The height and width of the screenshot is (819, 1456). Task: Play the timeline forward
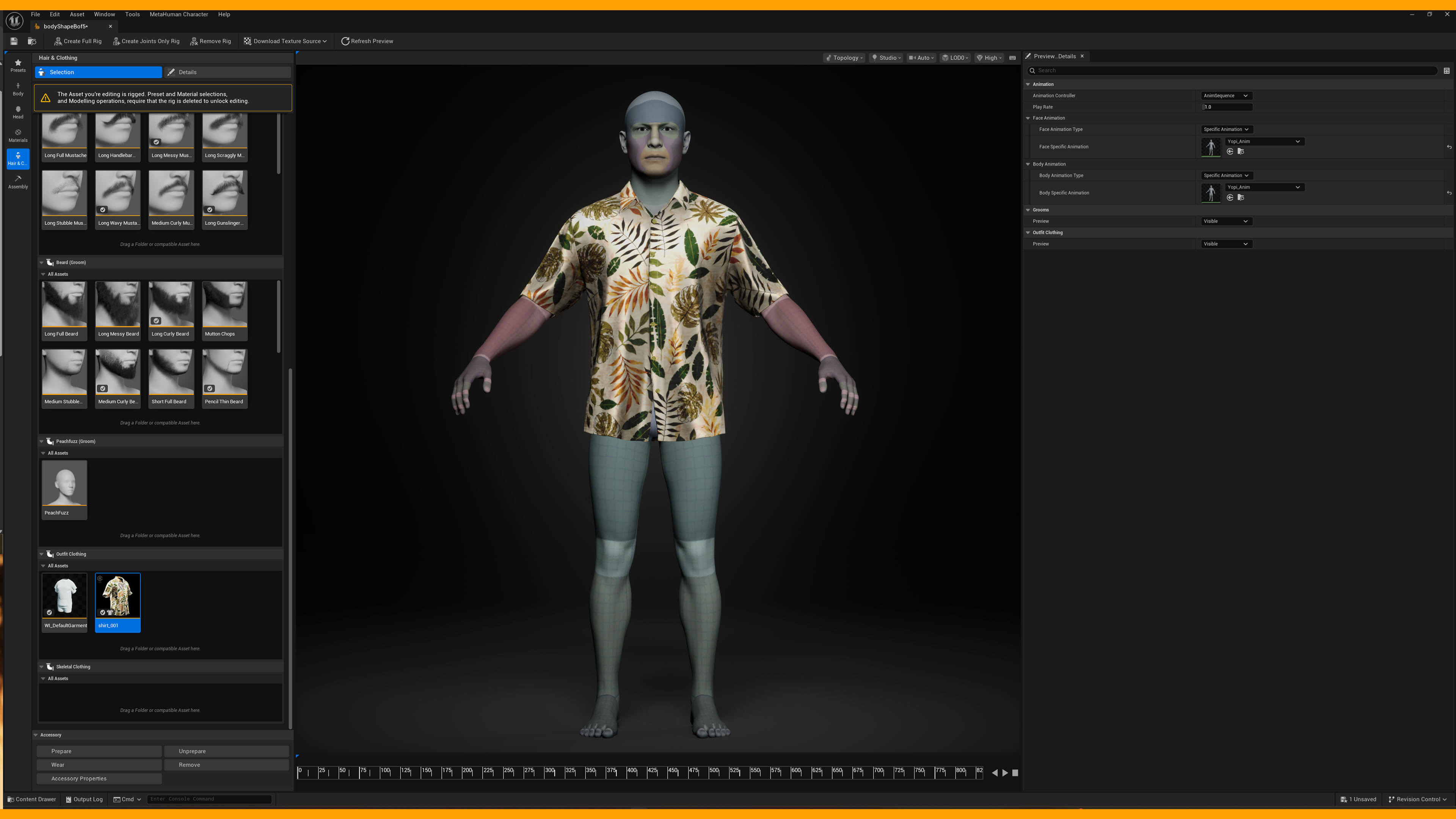(x=1005, y=773)
